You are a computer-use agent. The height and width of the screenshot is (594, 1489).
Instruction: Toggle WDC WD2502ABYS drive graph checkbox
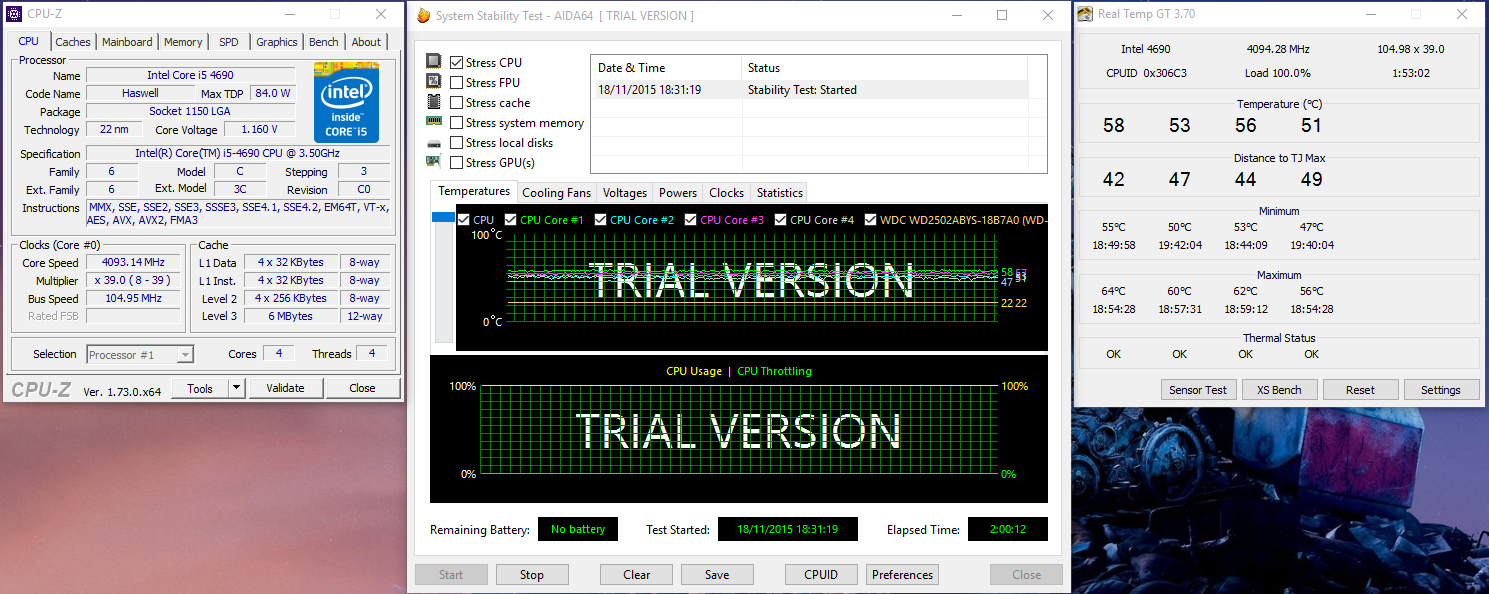[871, 219]
